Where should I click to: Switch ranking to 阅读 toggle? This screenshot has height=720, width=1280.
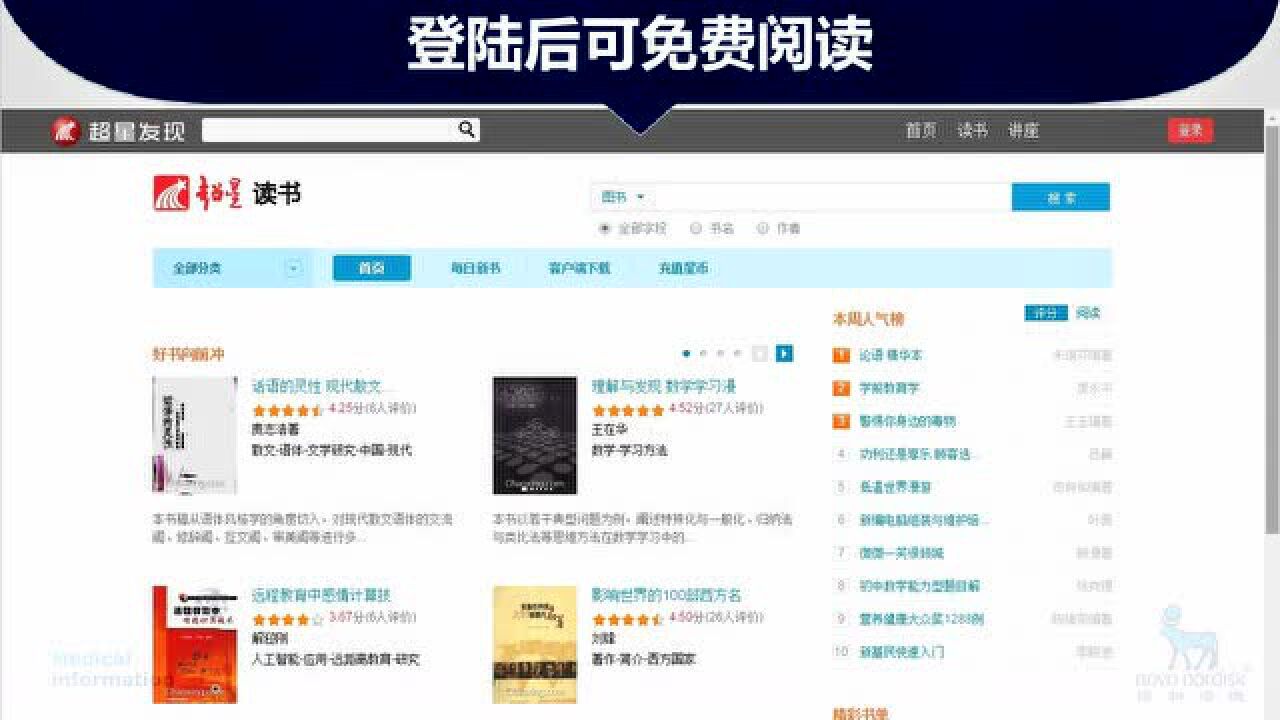(1088, 313)
